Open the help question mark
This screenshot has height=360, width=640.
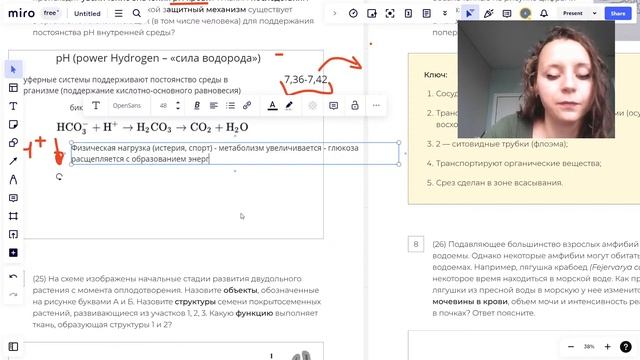click(x=625, y=347)
